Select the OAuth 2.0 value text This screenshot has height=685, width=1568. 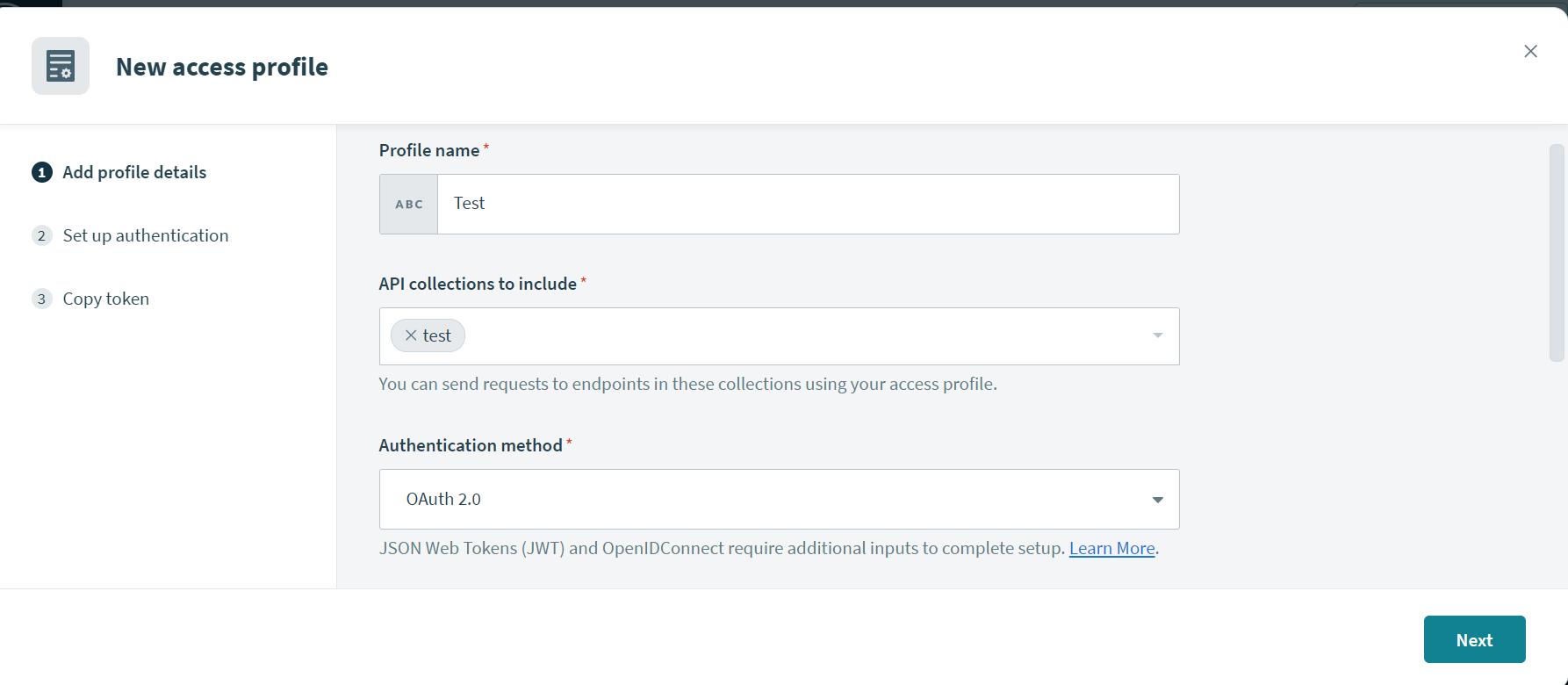pyautogui.click(x=443, y=499)
